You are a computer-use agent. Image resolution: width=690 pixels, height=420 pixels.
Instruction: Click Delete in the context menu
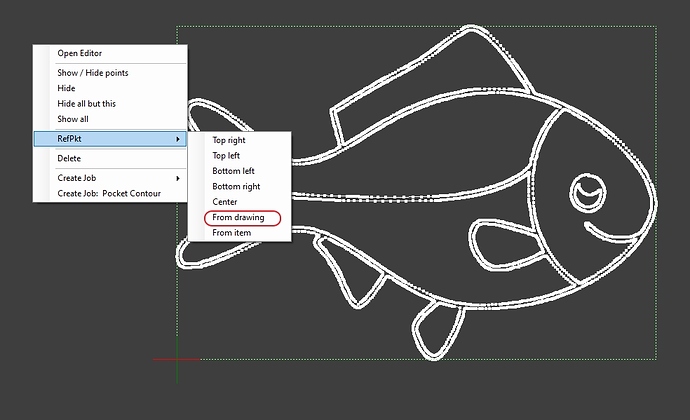(x=69, y=158)
